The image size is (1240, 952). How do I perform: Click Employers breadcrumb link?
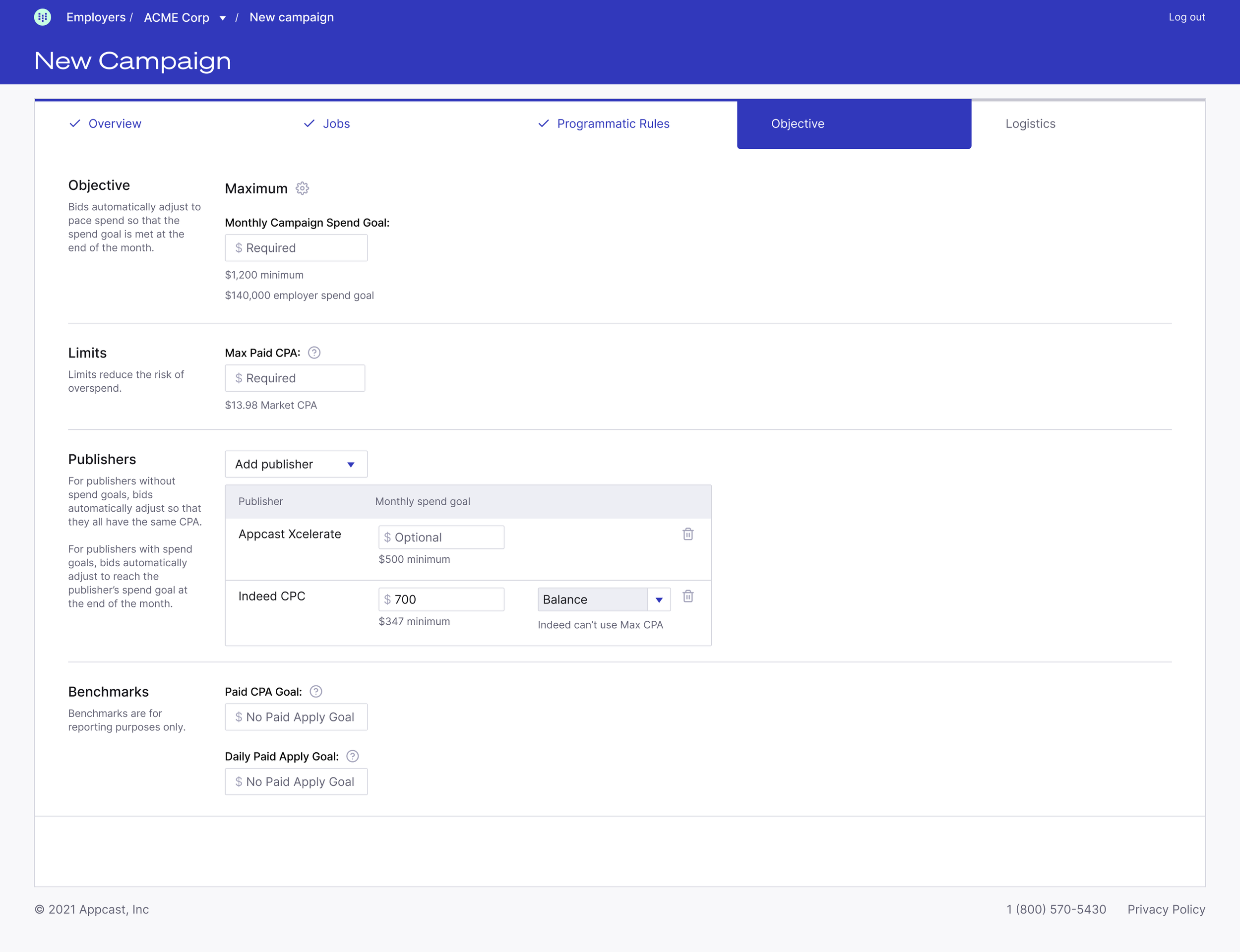96,17
